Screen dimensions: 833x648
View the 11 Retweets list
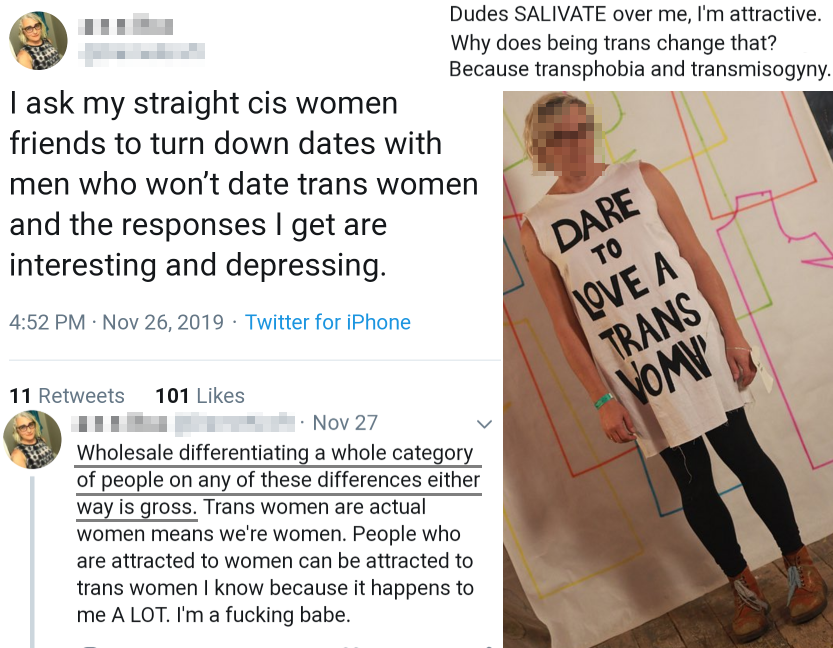(67, 396)
